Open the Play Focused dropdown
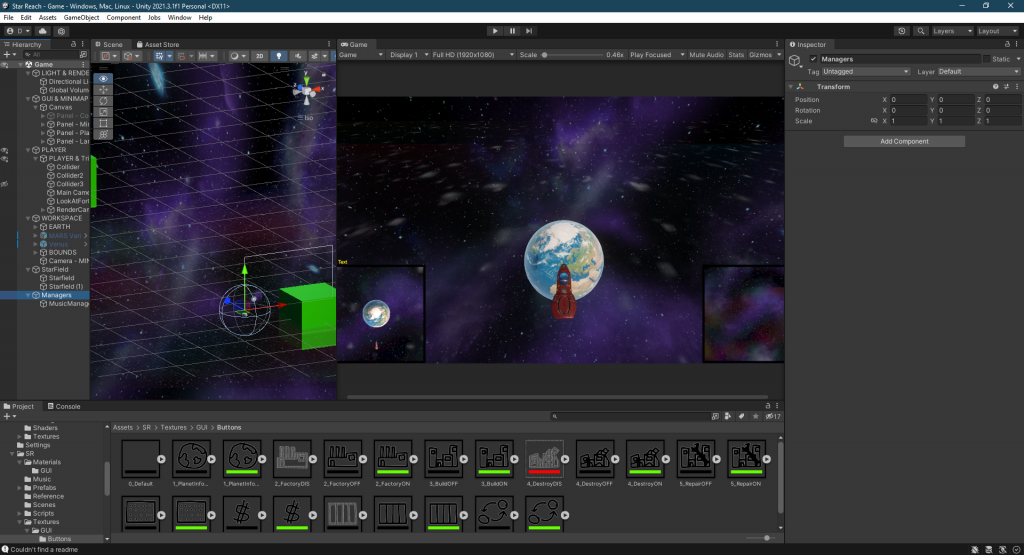 (657, 55)
